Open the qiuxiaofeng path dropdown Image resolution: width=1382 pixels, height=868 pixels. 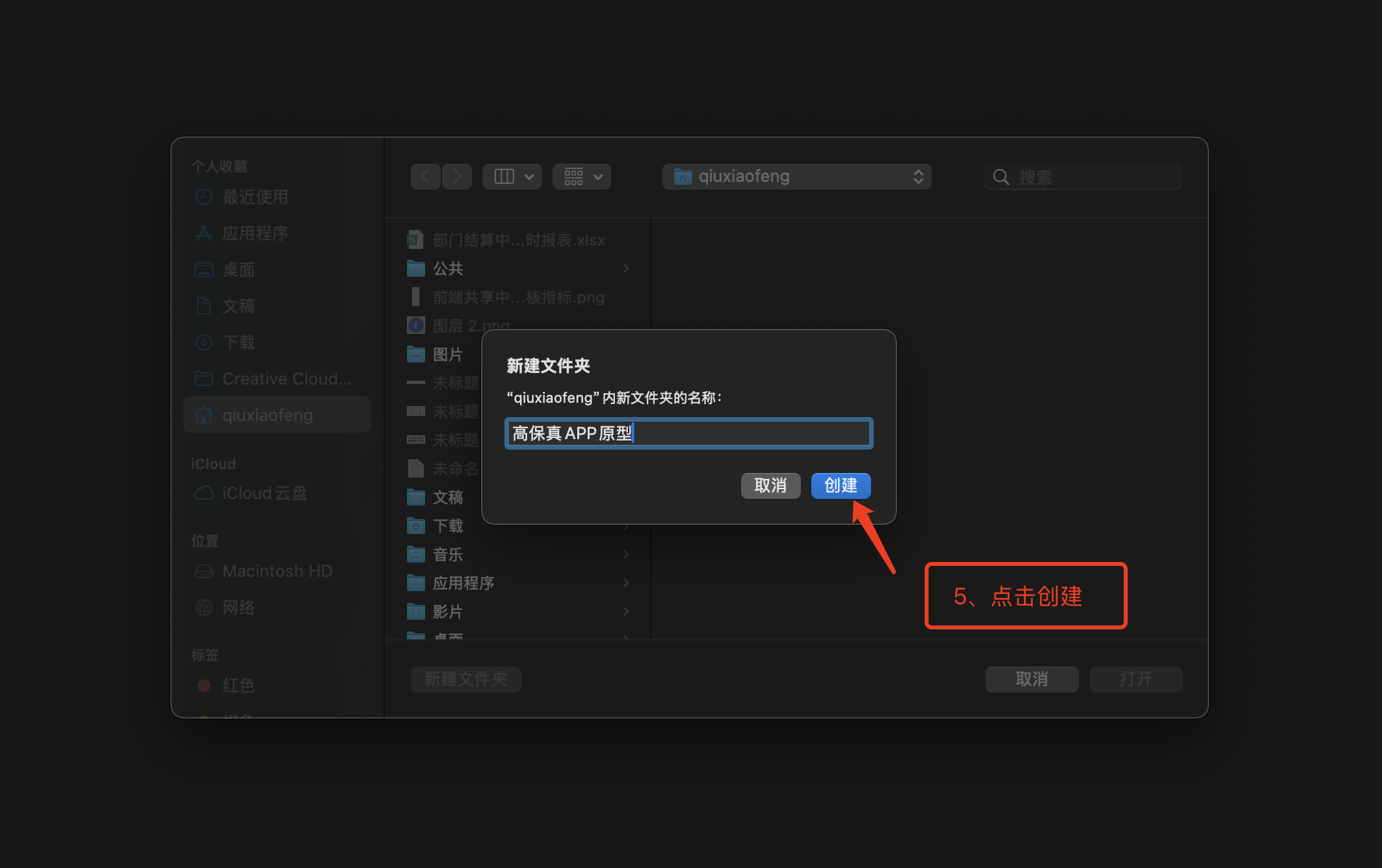796,177
